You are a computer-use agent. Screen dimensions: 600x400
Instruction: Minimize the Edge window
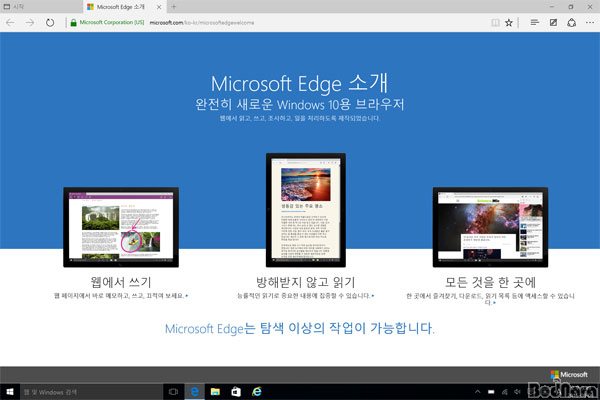[552, 7]
